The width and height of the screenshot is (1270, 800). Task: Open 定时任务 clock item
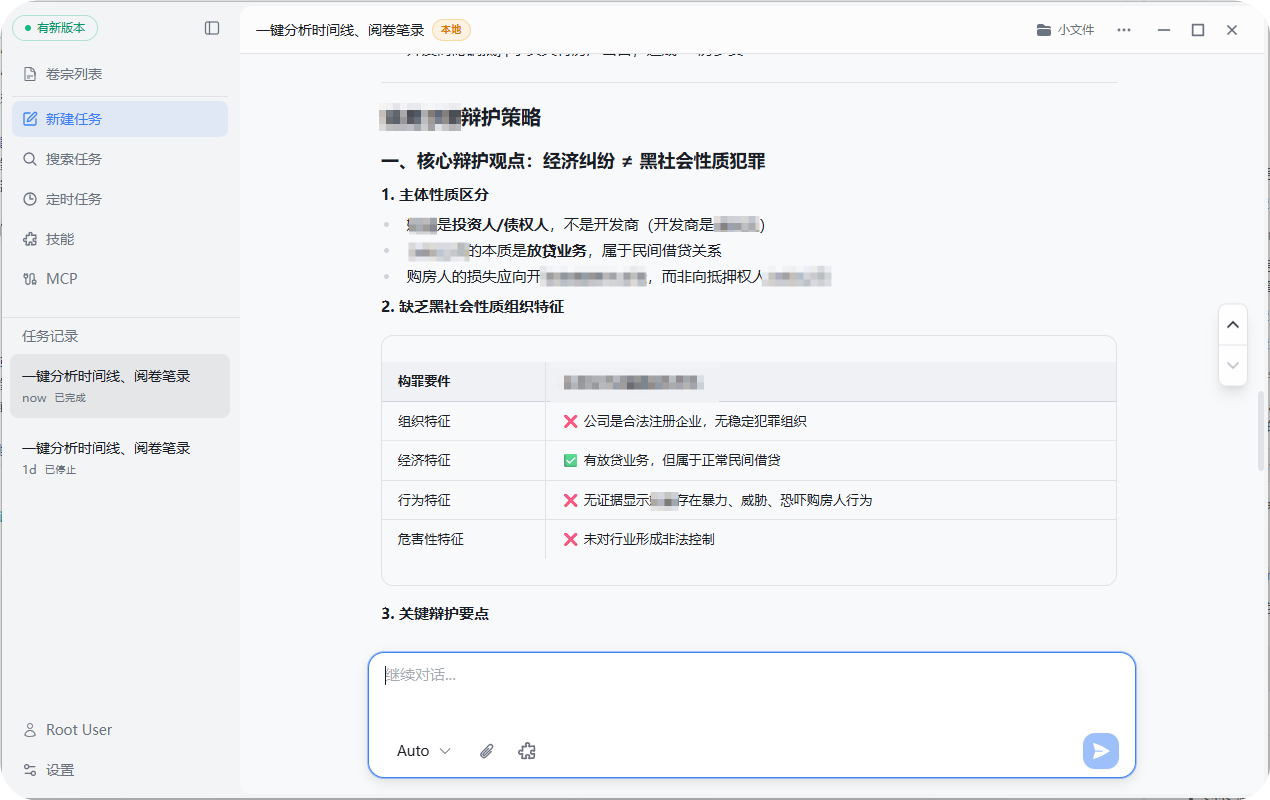click(73, 199)
